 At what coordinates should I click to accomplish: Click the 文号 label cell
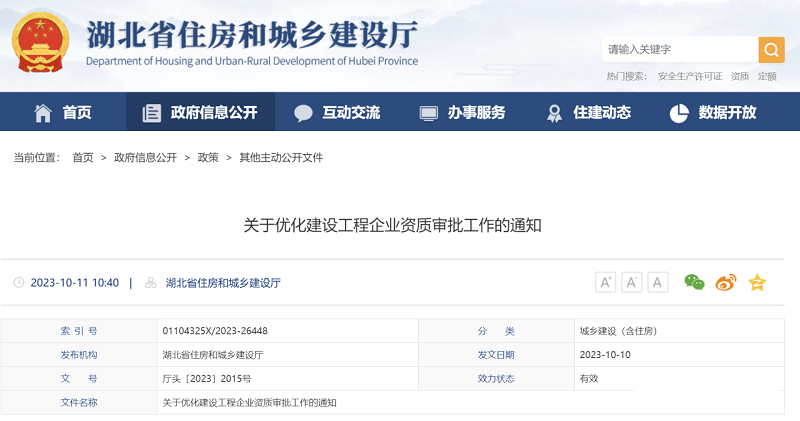pyautogui.click(x=79, y=379)
